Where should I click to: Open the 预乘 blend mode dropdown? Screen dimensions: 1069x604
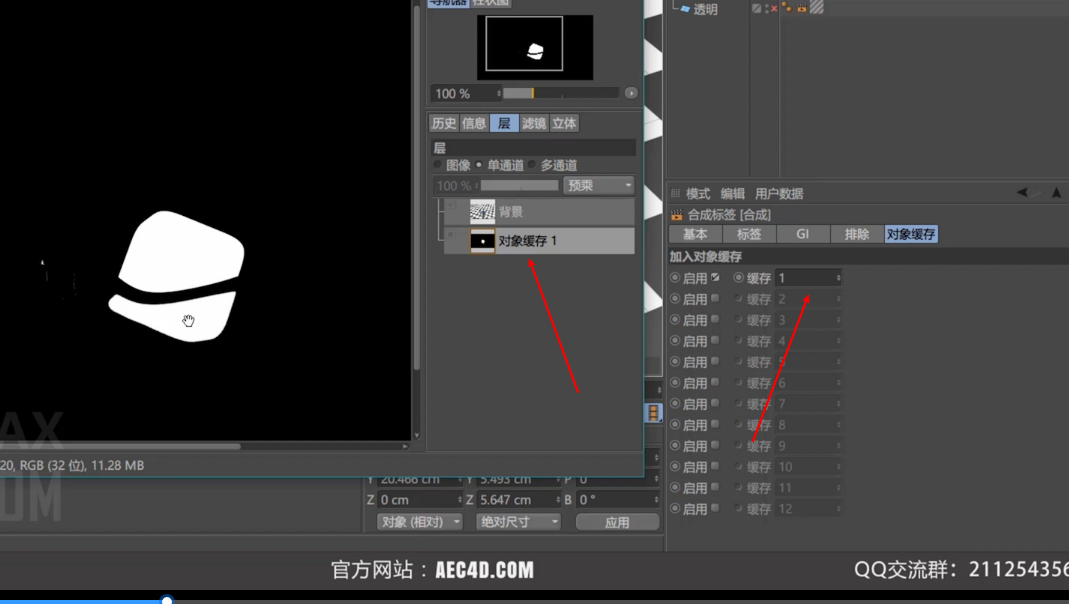click(x=599, y=185)
